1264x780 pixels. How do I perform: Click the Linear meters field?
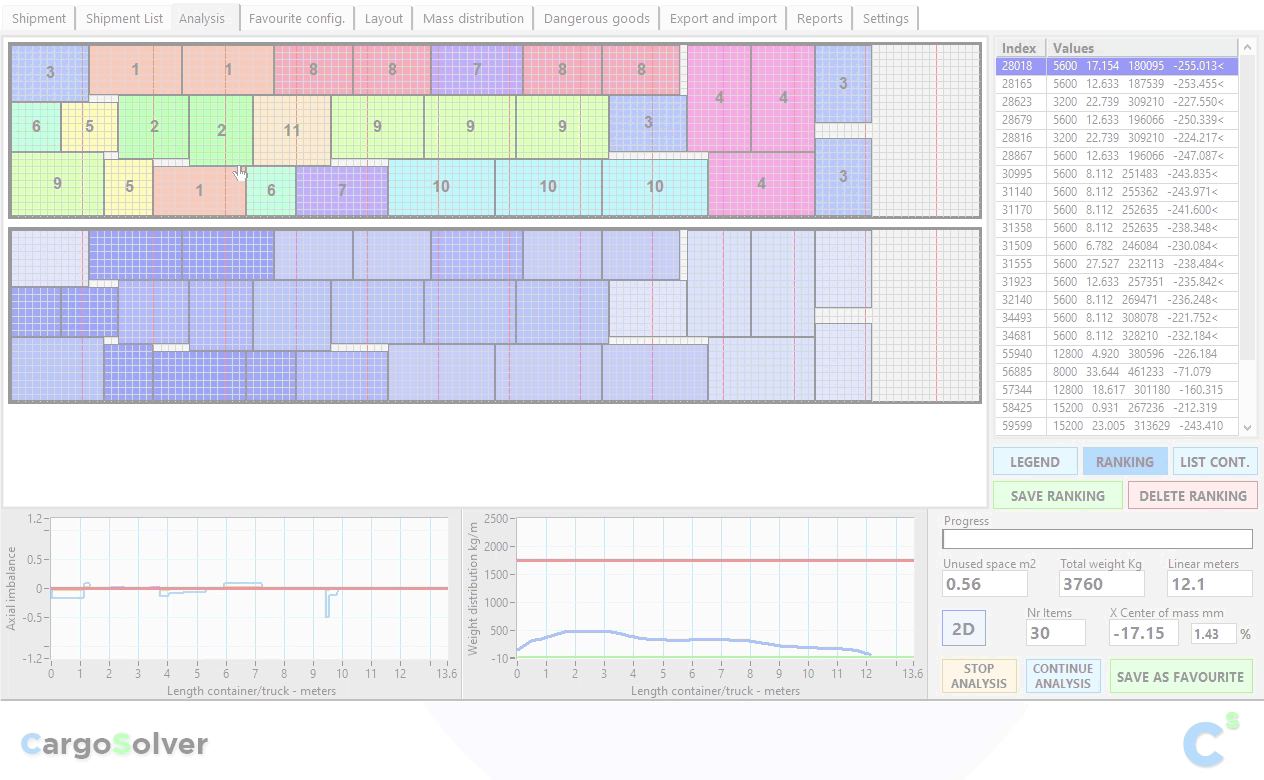click(x=1209, y=584)
